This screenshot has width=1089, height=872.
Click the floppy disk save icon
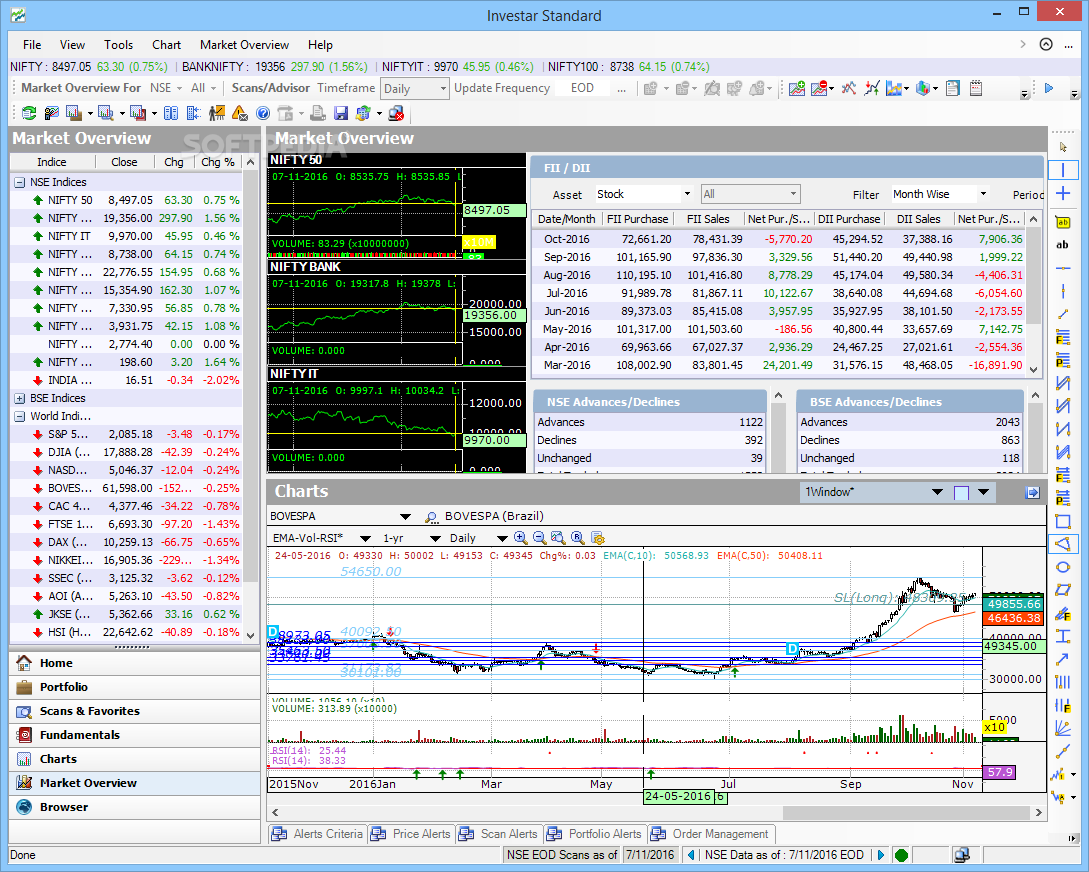point(340,113)
